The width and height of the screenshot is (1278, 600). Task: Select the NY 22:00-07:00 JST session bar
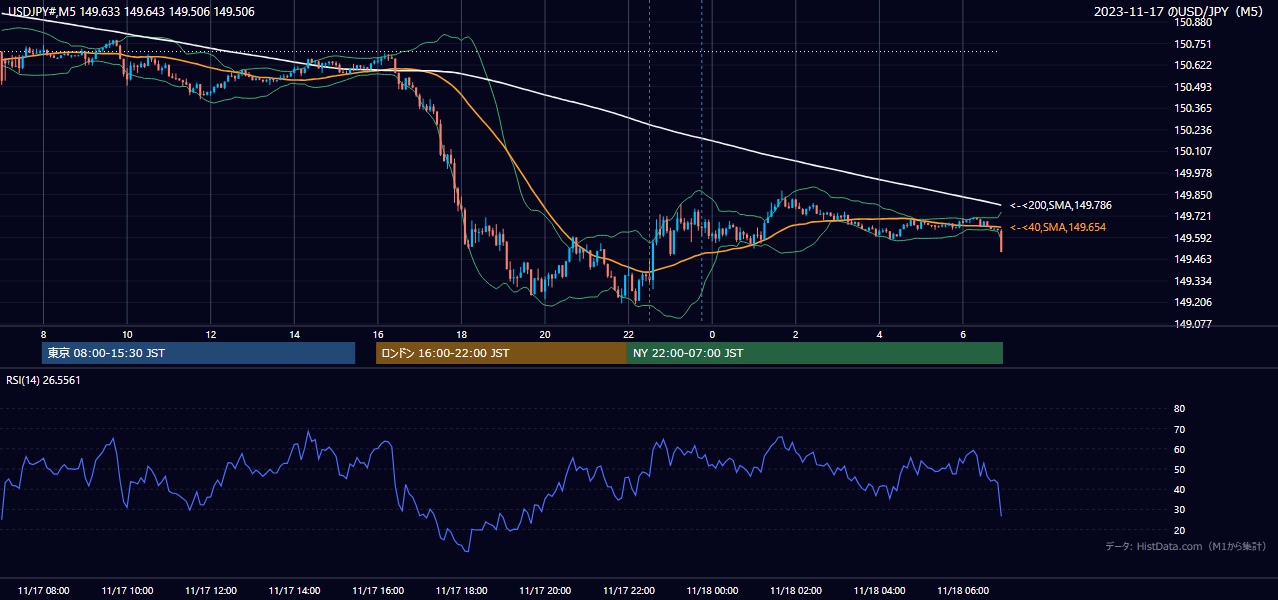815,353
